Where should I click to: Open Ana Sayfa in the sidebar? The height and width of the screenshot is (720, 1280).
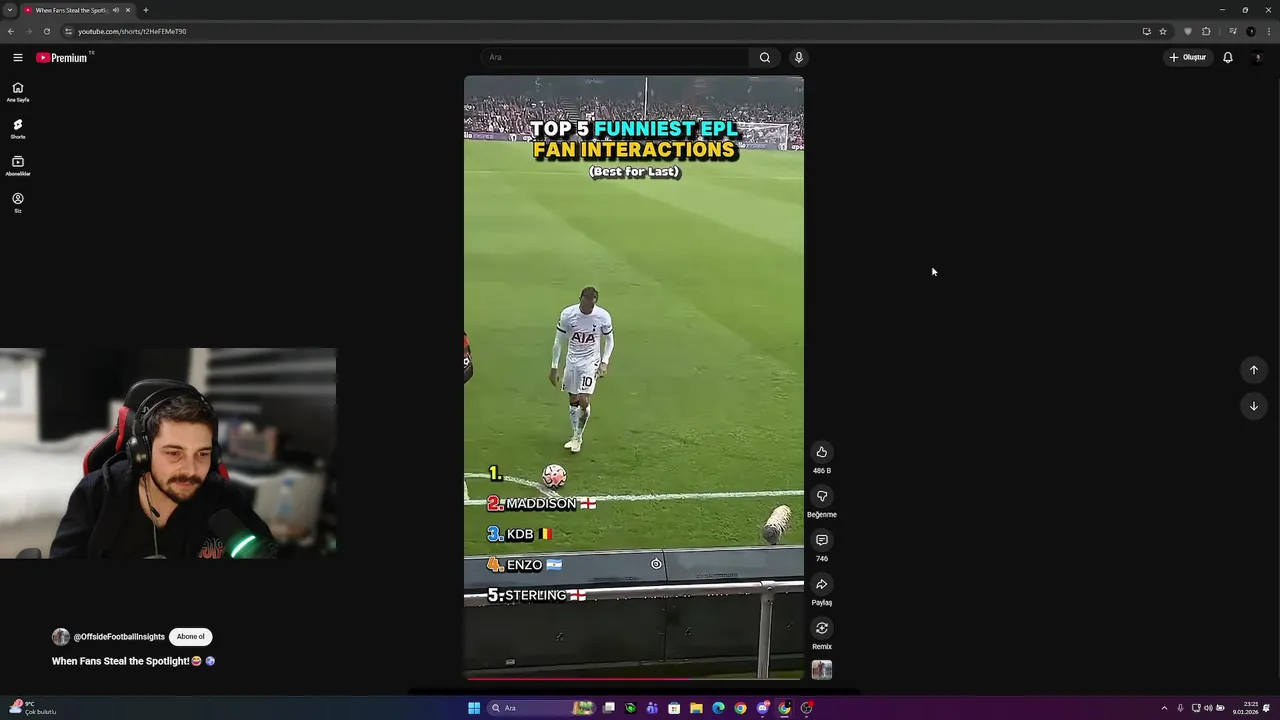(18, 92)
